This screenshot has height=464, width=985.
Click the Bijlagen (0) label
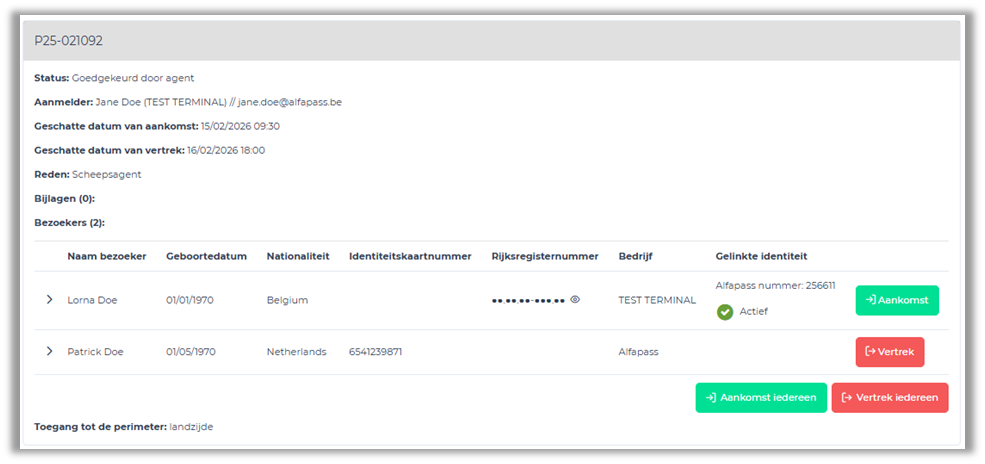tap(64, 198)
